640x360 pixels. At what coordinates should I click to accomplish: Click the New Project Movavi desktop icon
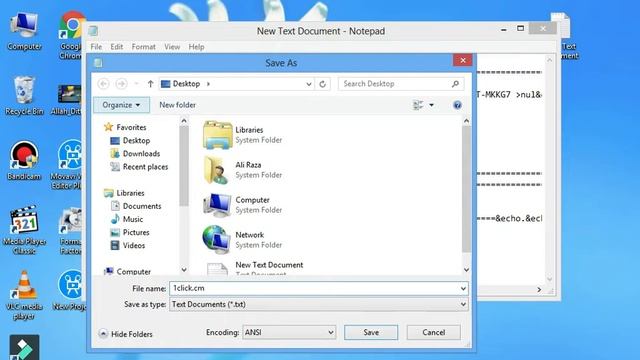[69, 291]
